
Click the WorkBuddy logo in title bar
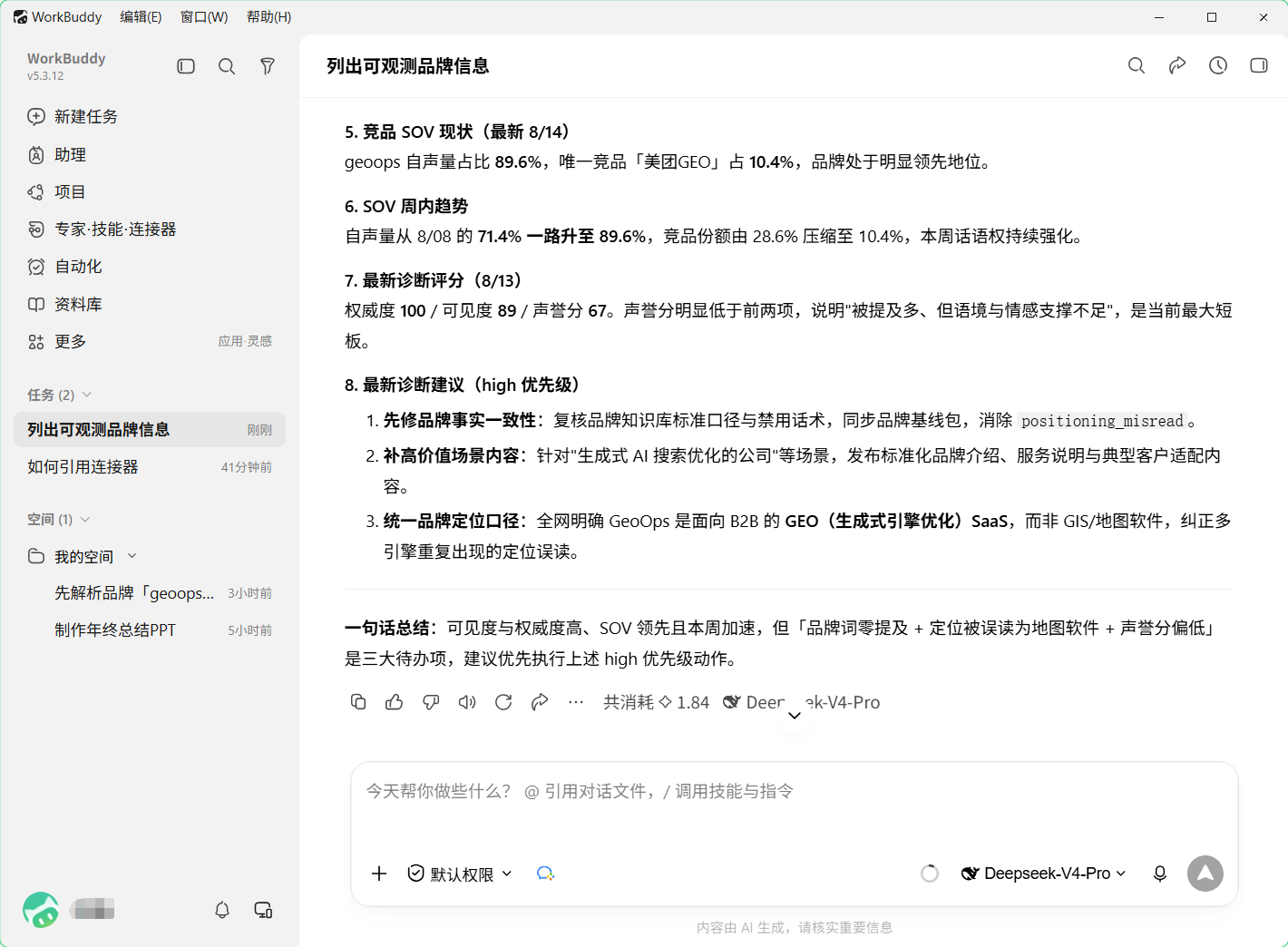click(20, 17)
